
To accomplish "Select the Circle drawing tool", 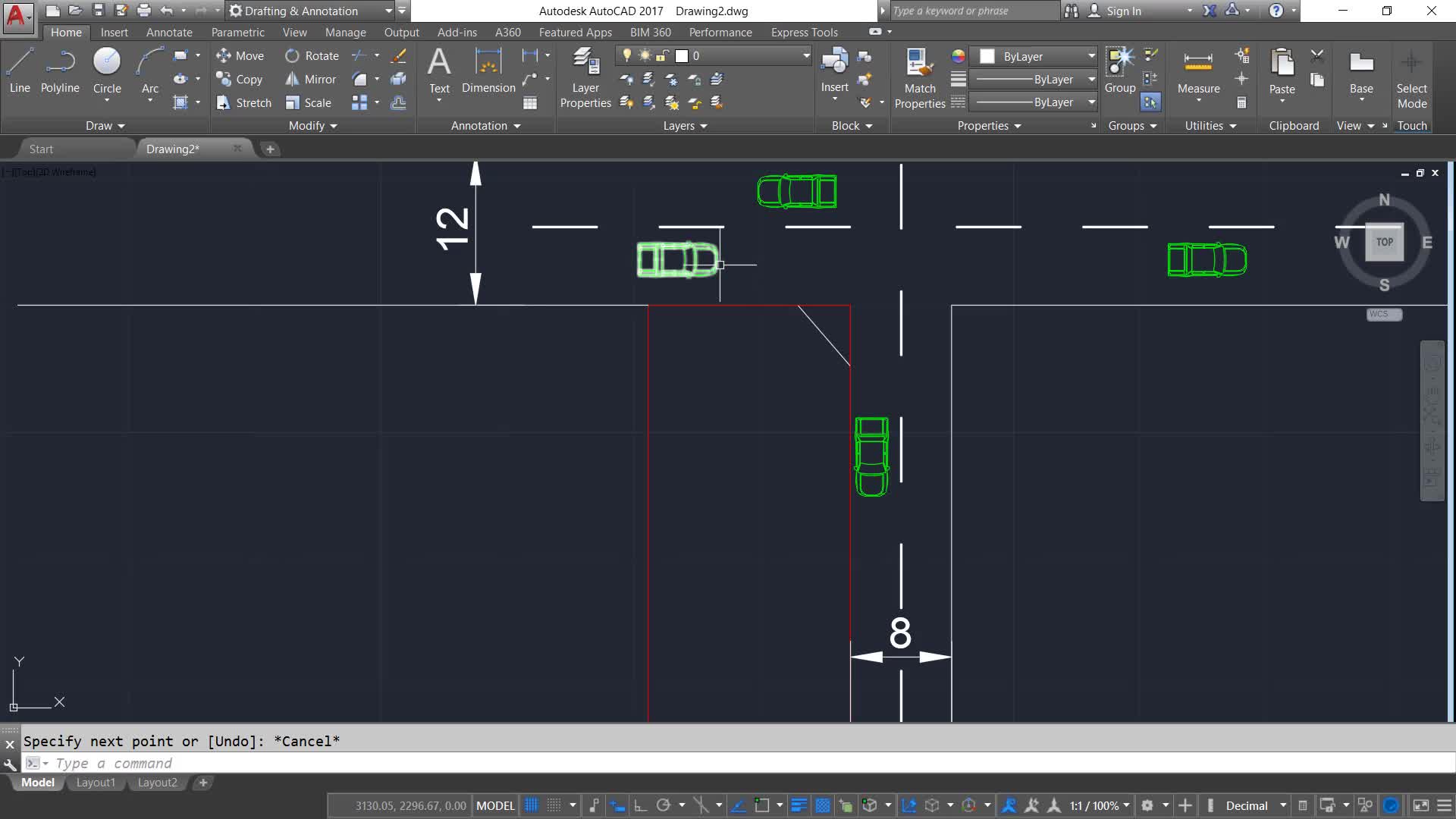I will point(107,71).
